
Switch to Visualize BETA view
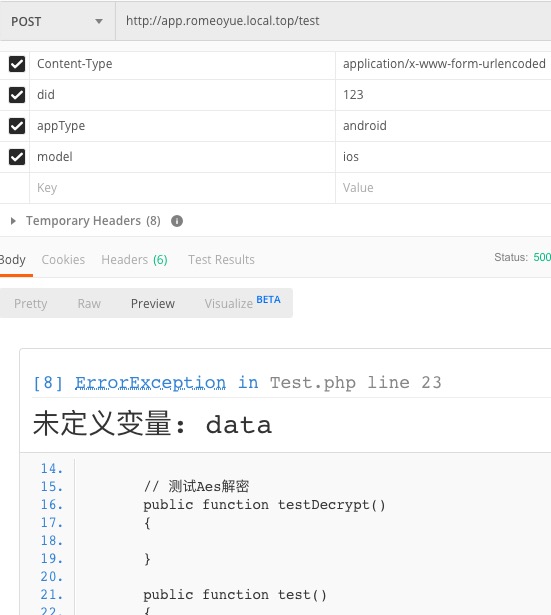point(242,303)
